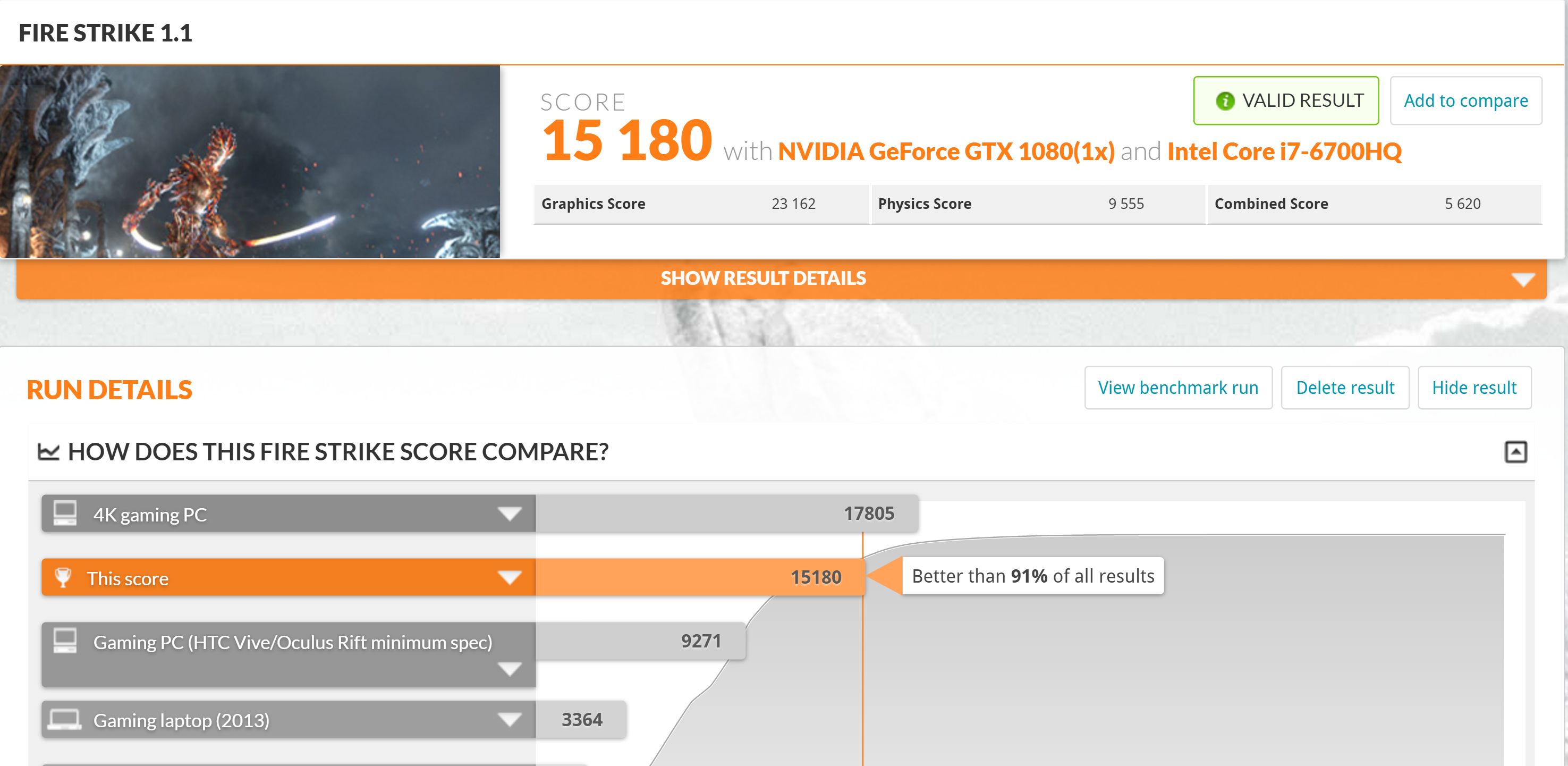1568x766 pixels.
Task: Click the monitor icon in the 4K gaming PC row
Action: coord(65,514)
